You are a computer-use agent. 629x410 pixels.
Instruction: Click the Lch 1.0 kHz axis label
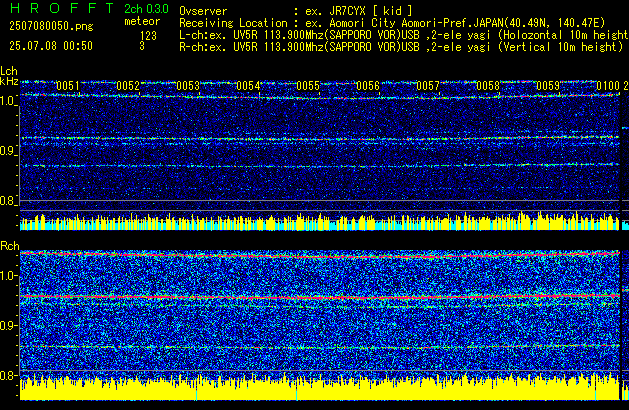coord(7,101)
